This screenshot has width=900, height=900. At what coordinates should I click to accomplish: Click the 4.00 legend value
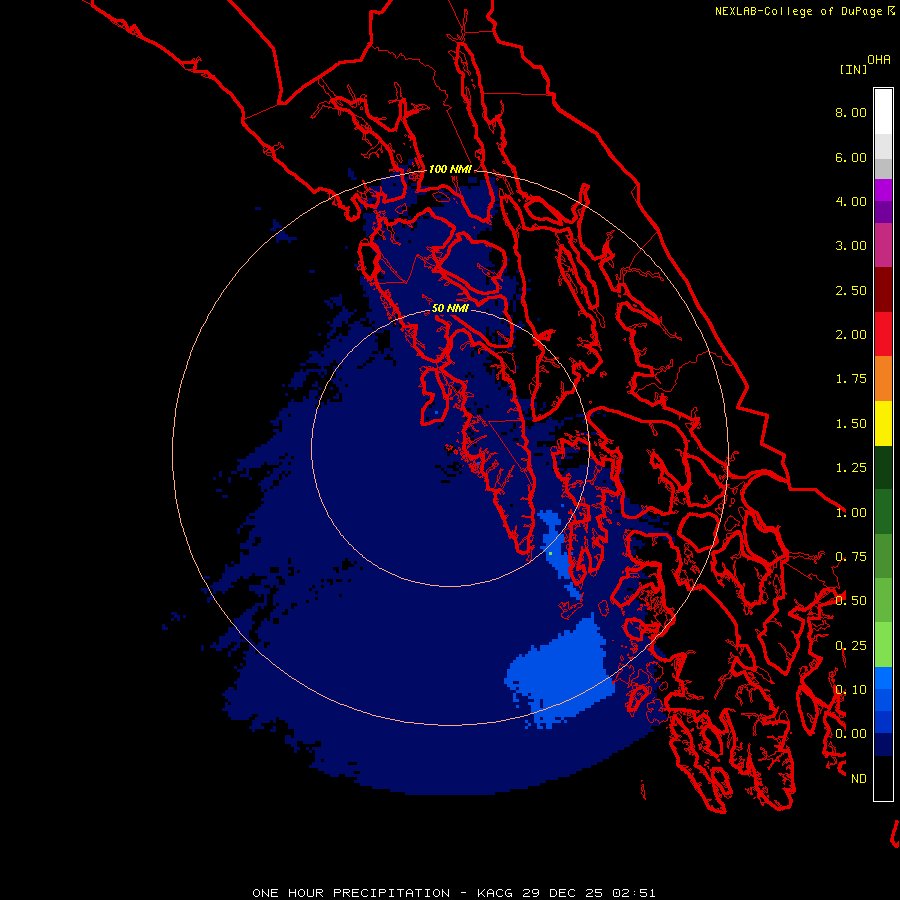click(x=851, y=201)
